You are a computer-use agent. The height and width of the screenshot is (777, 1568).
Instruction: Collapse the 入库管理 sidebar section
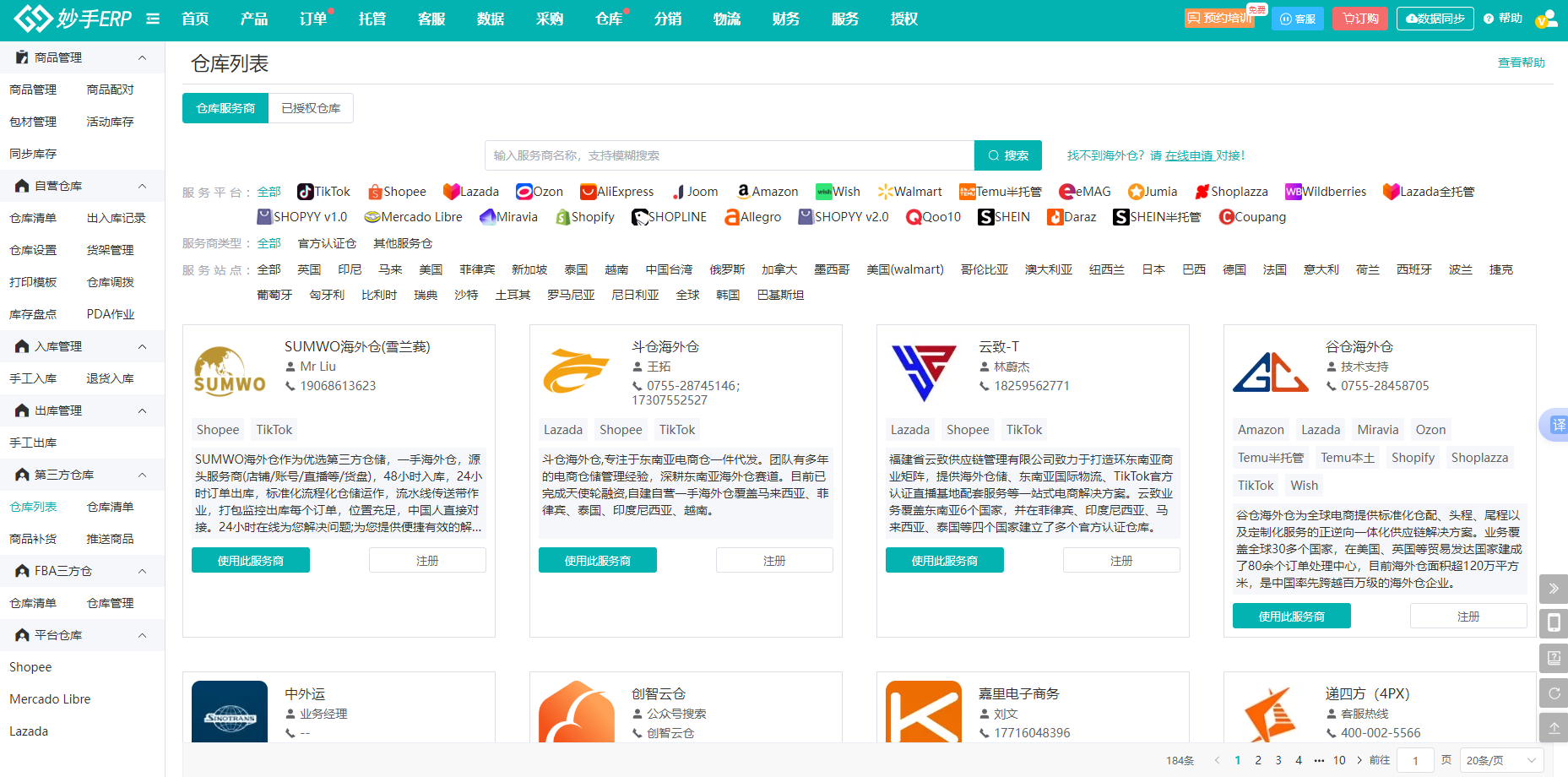[x=142, y=346]
